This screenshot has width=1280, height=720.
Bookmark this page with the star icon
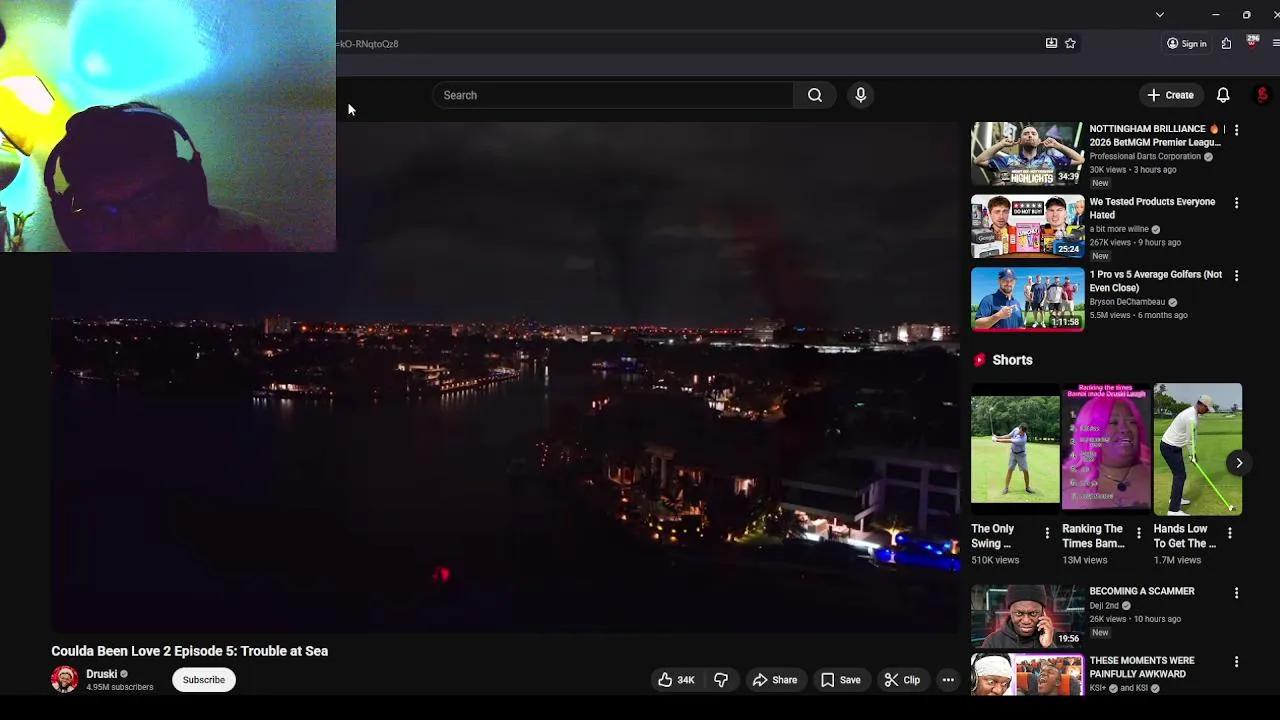pyautogui.click(x=1070, y=44)
